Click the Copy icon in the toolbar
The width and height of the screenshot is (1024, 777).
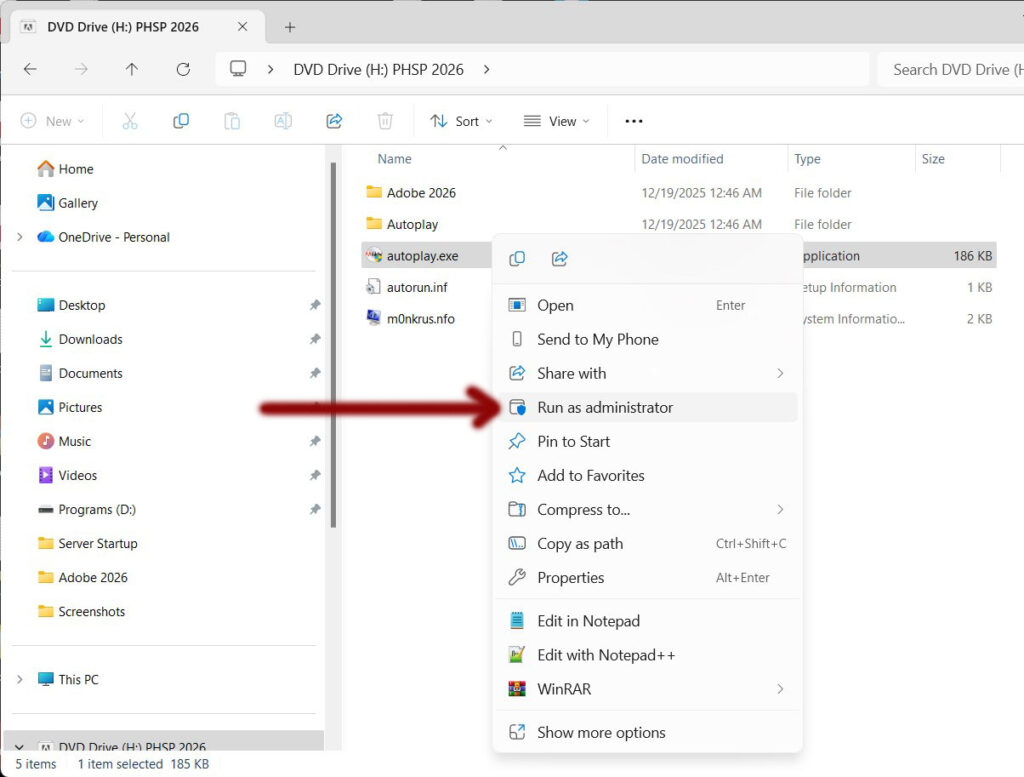point(181,121)
